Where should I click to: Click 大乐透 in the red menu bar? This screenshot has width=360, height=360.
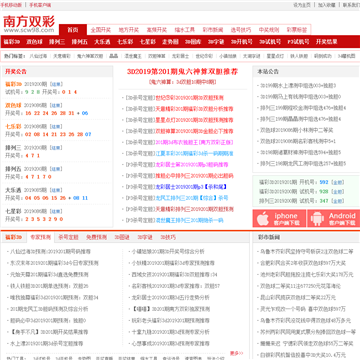click(x=102, y=42)
